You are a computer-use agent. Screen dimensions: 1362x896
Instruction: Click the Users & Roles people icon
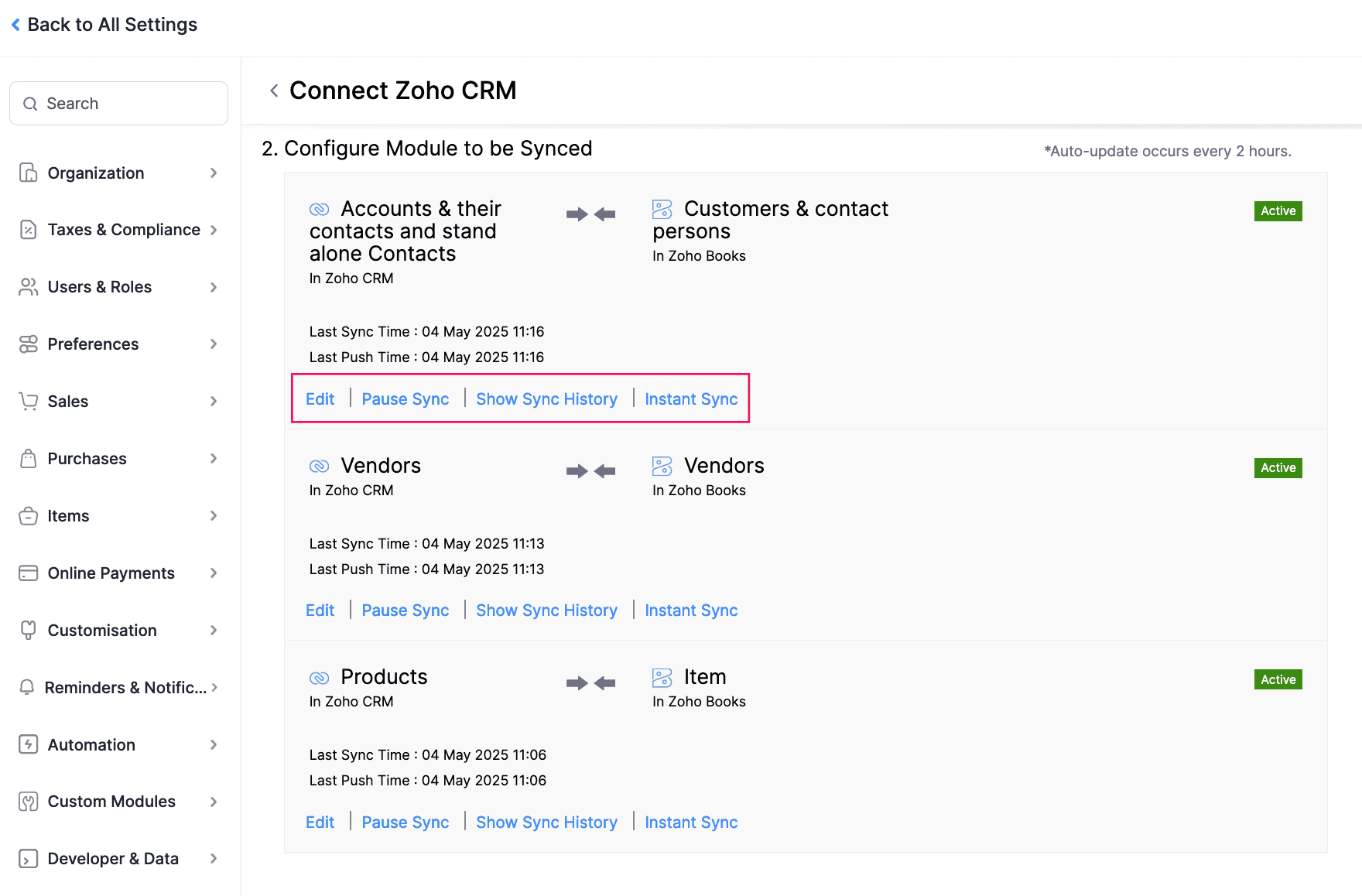point(29,287)
